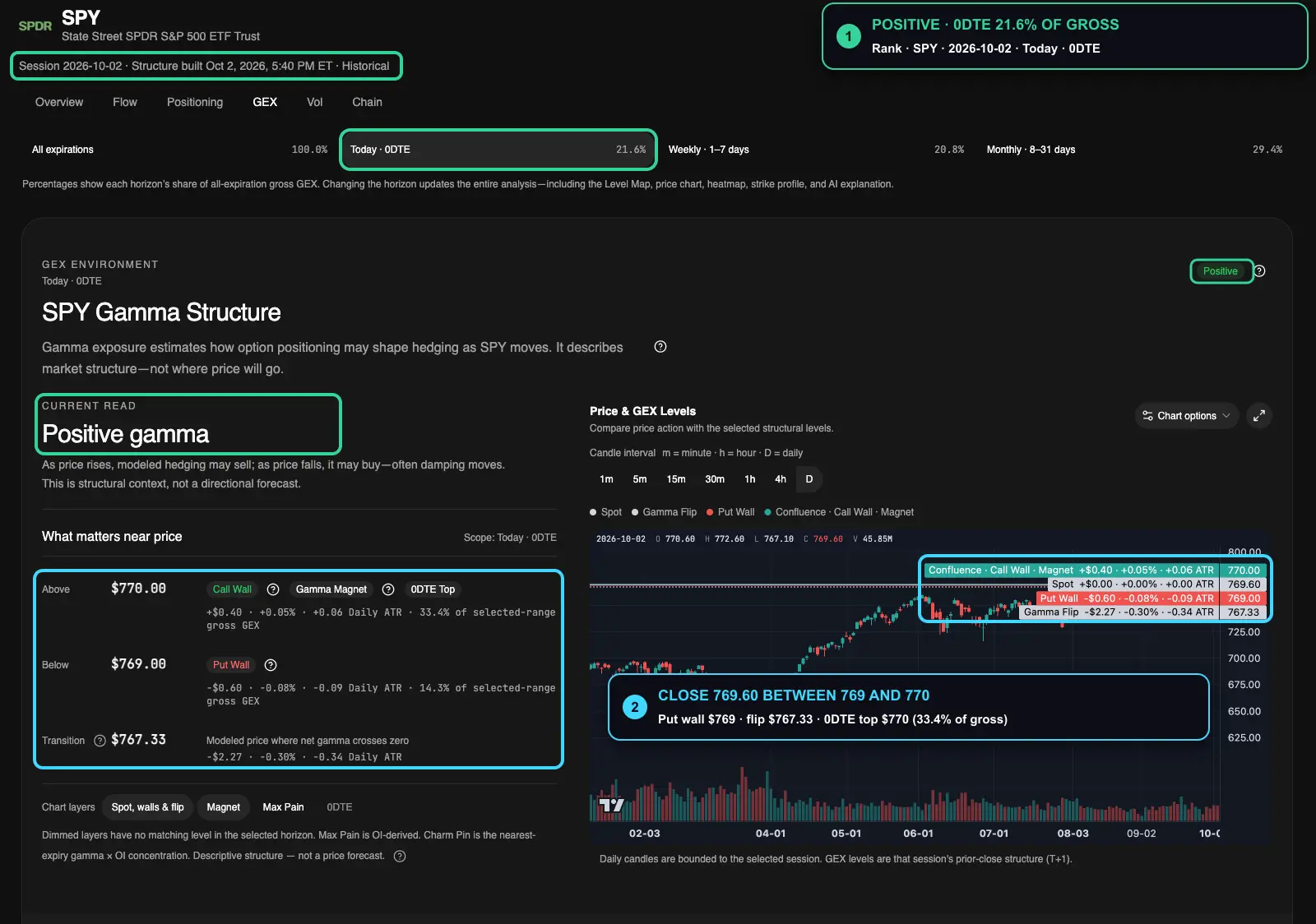
Task: Select daily D candle interval
Action: click(809, 479)
